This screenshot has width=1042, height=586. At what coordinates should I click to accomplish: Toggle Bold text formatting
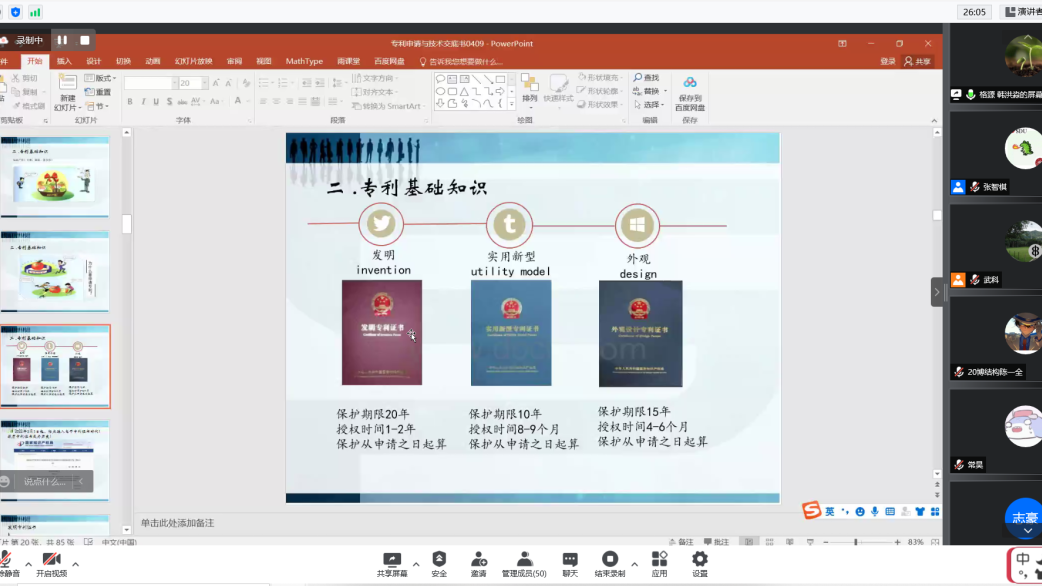coord(130,102)
